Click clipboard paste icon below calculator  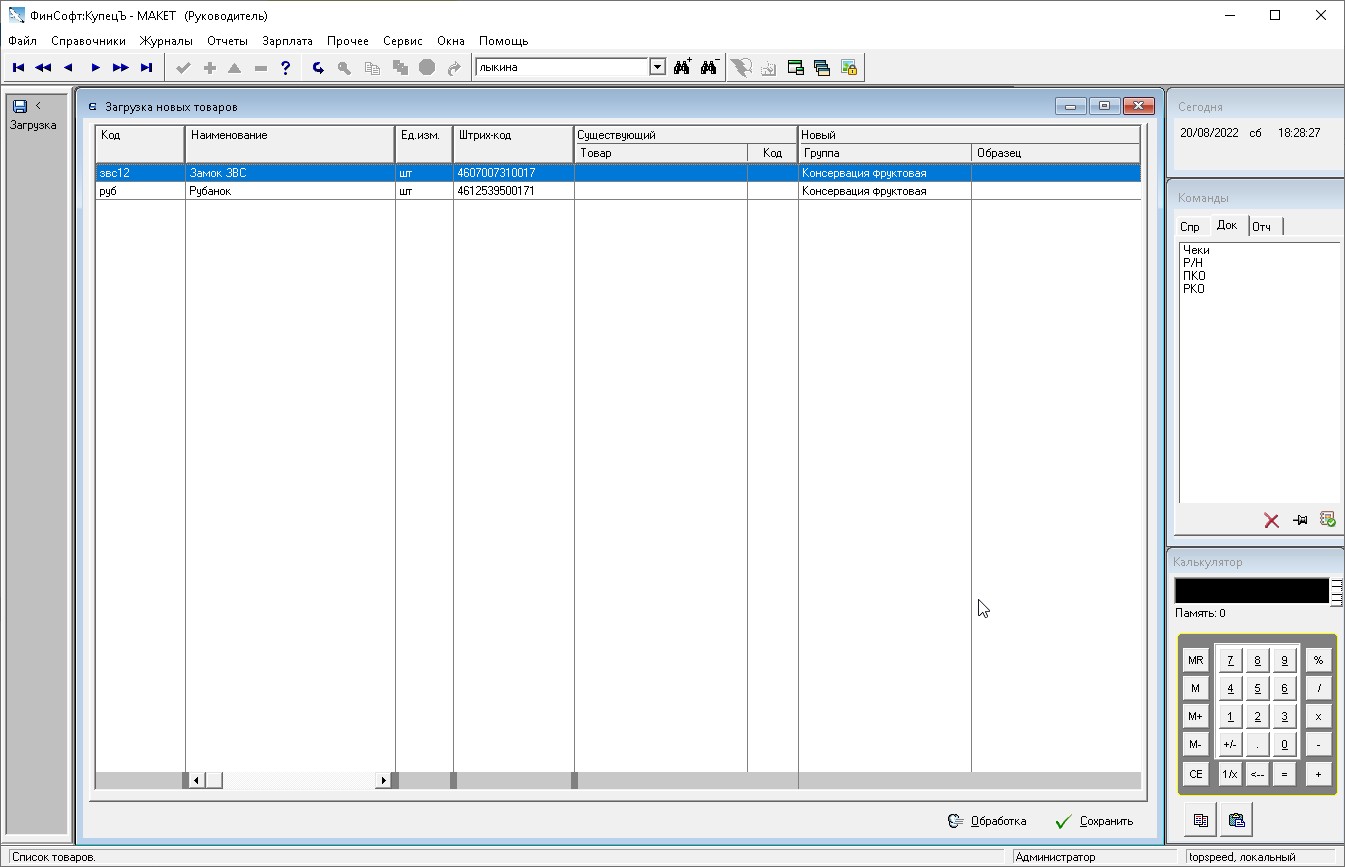tap(1236, 820)
